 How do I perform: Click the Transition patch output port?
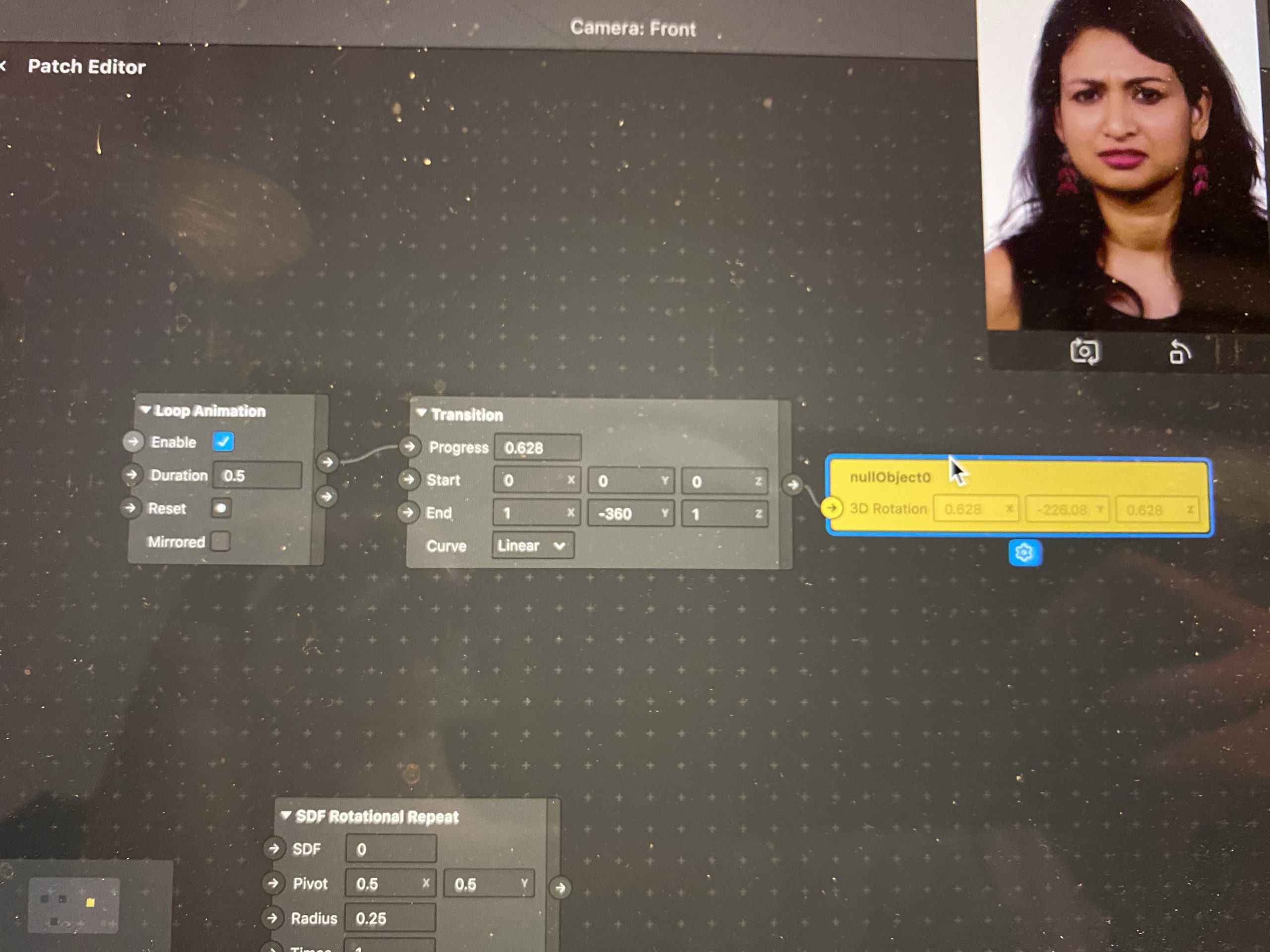(793, 485)
